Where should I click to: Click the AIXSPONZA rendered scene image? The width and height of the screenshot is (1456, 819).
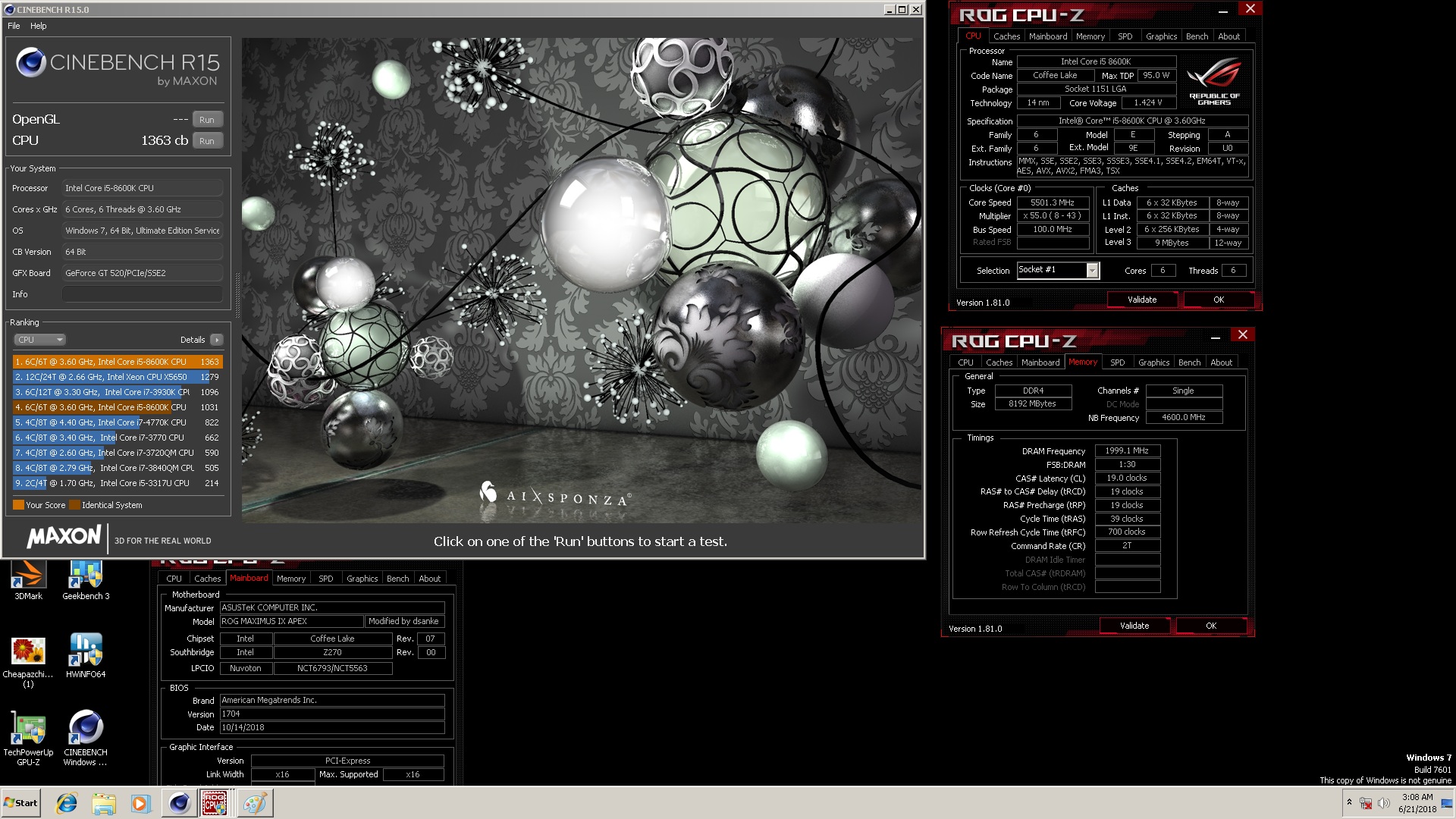582,281
